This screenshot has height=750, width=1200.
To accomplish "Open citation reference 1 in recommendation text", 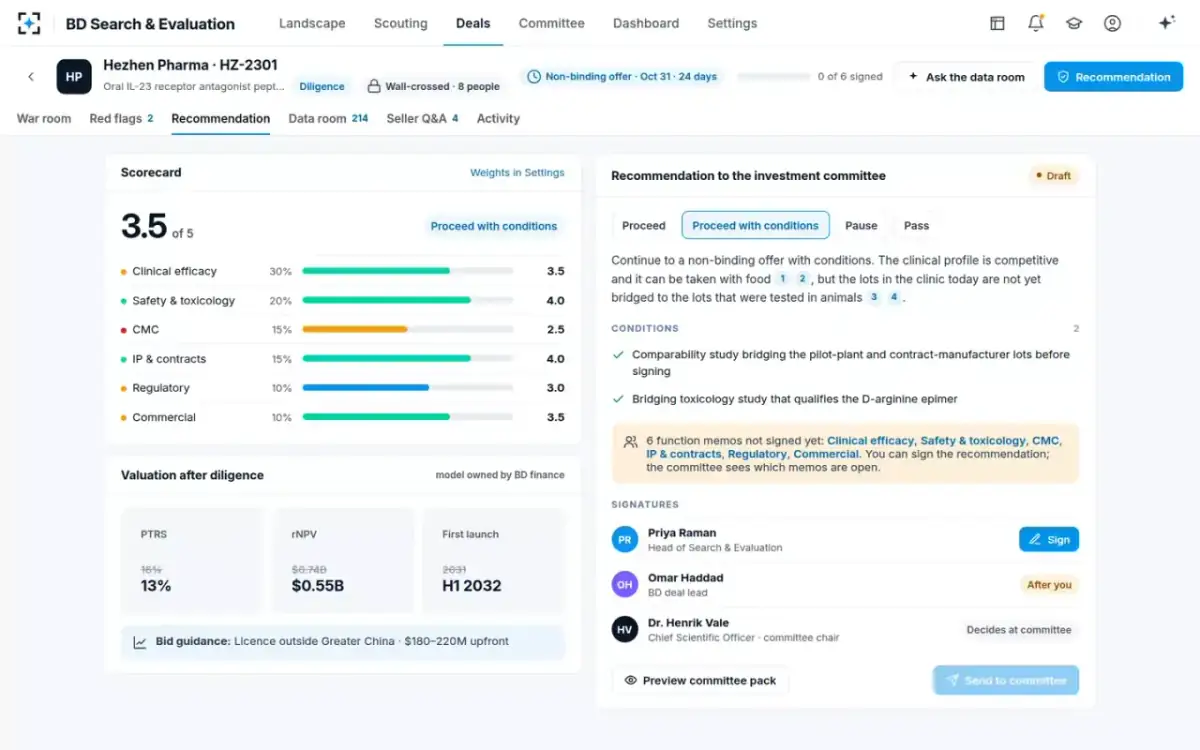I will click(x=783, y=279).
